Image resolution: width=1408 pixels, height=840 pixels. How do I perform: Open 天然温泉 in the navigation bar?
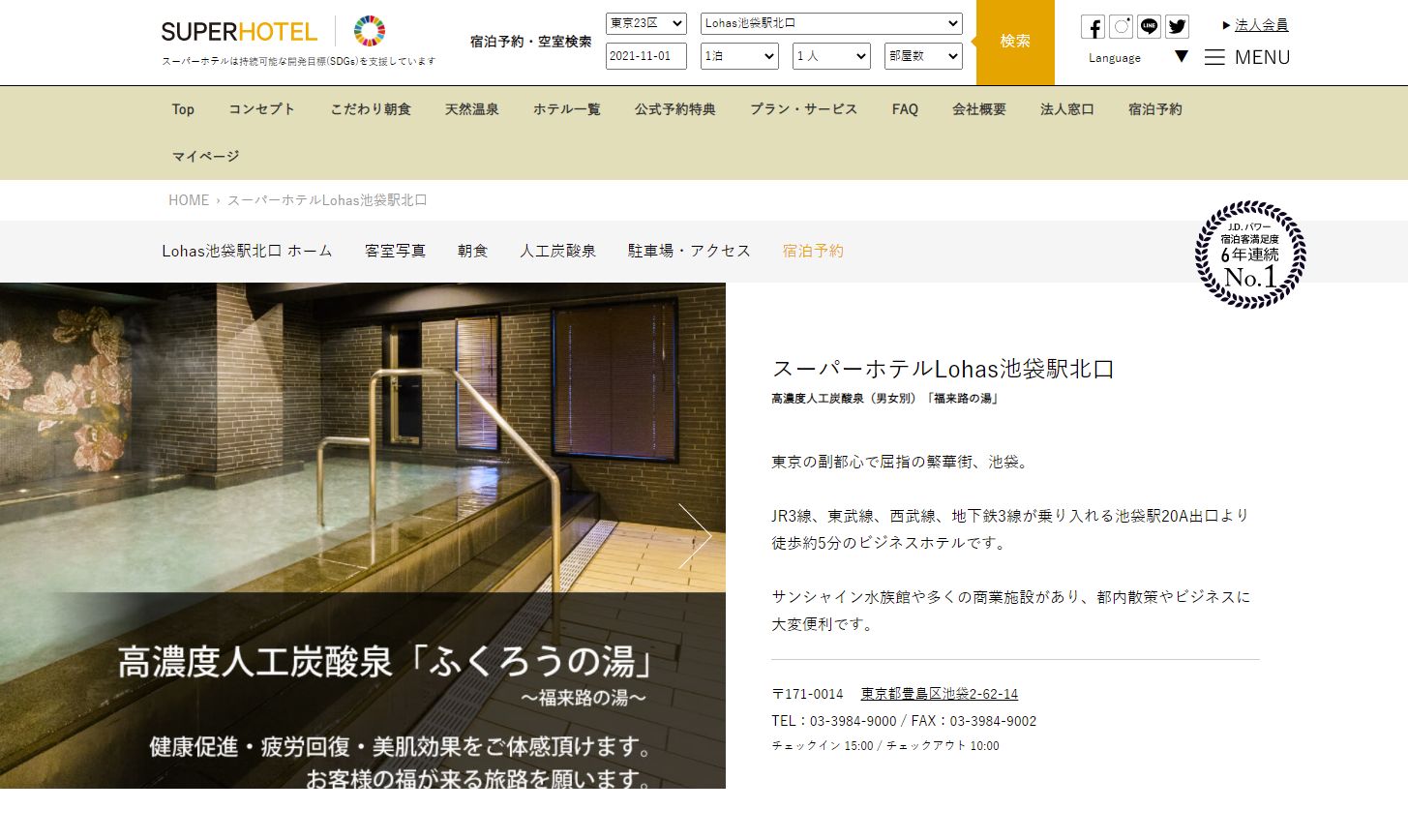coord(472,109)
